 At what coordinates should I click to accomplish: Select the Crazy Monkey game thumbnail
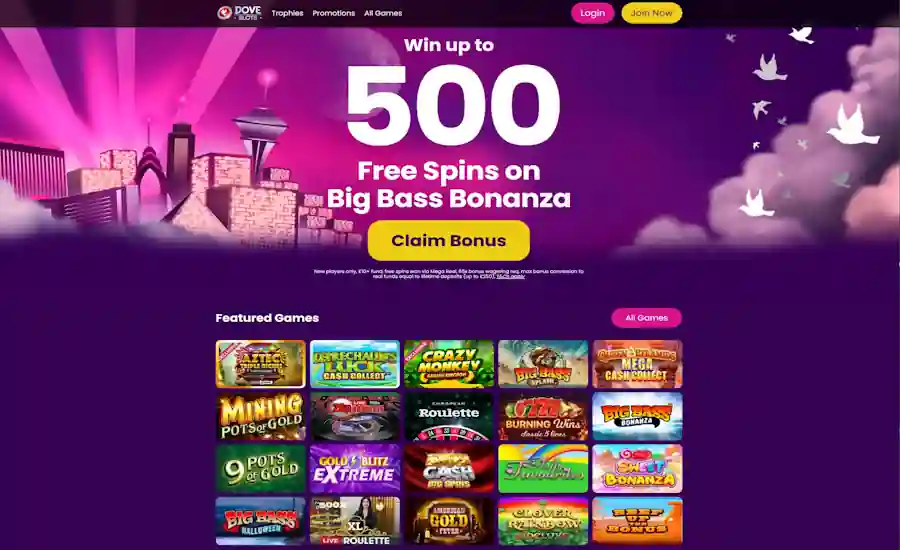[x=449, y=364]
